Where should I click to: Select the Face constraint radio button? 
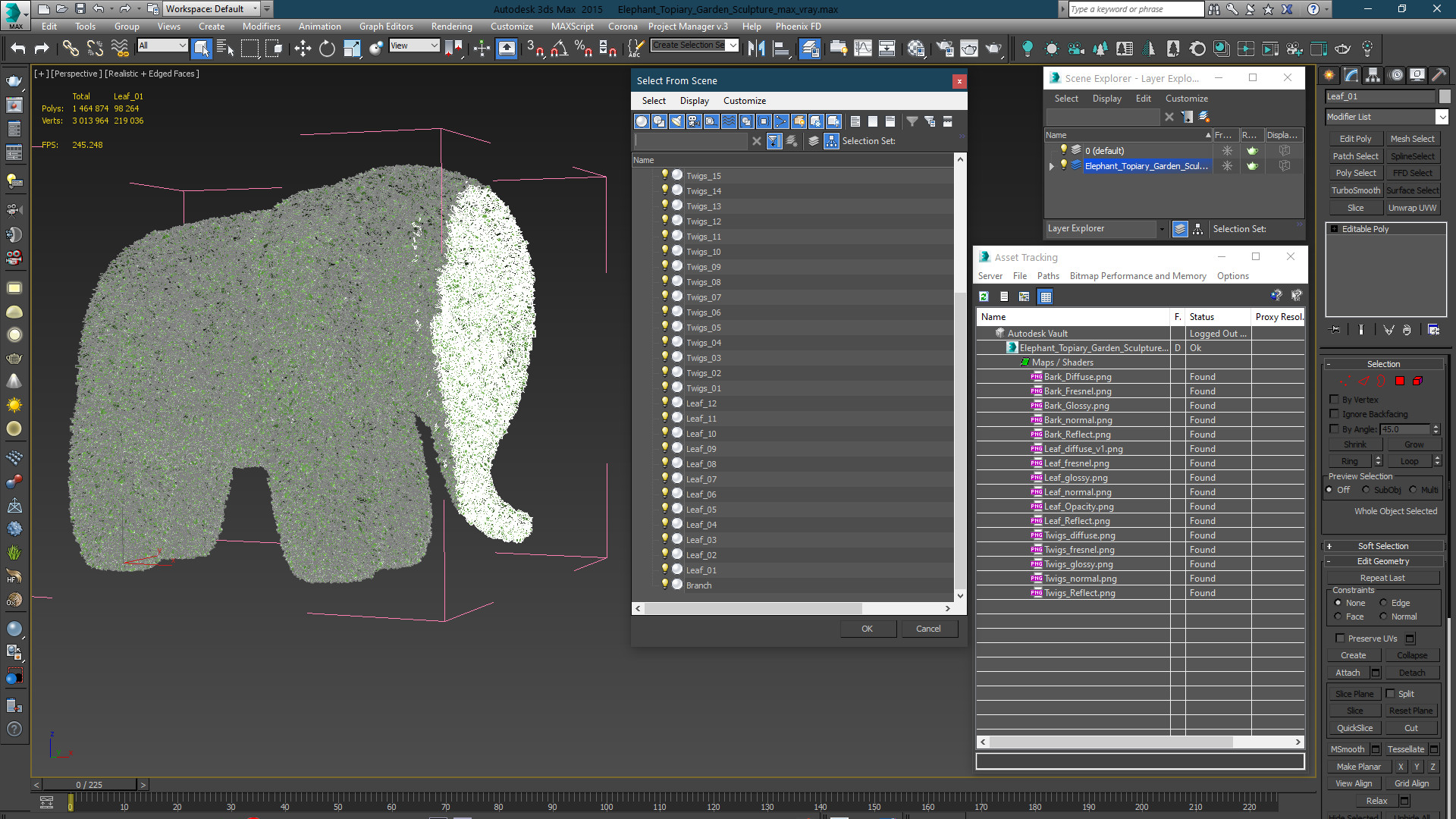click(x=1338, y=617)
